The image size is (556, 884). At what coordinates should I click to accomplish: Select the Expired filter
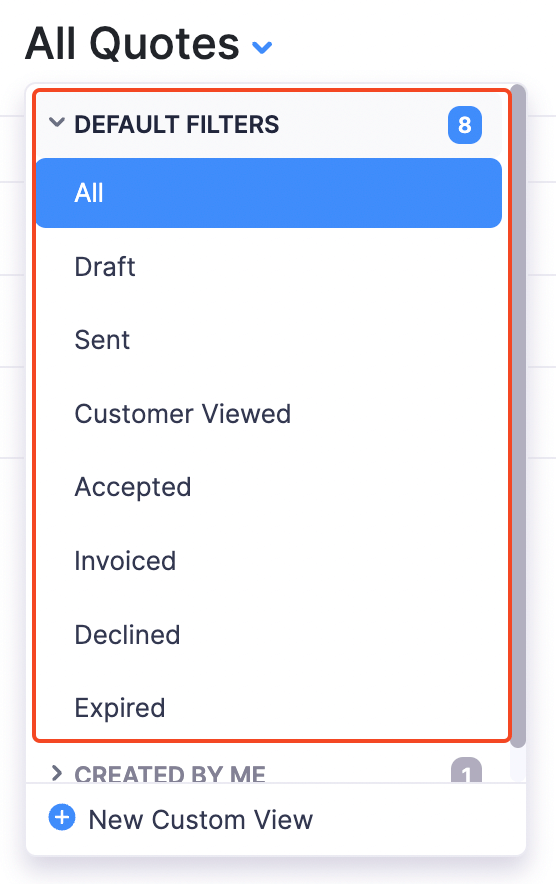[268, 708]
